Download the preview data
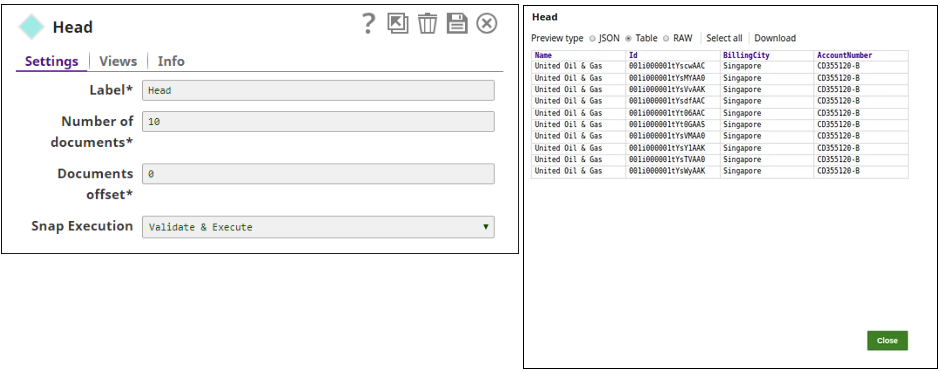Screen dimensions: 940x372 click(775, 38)
